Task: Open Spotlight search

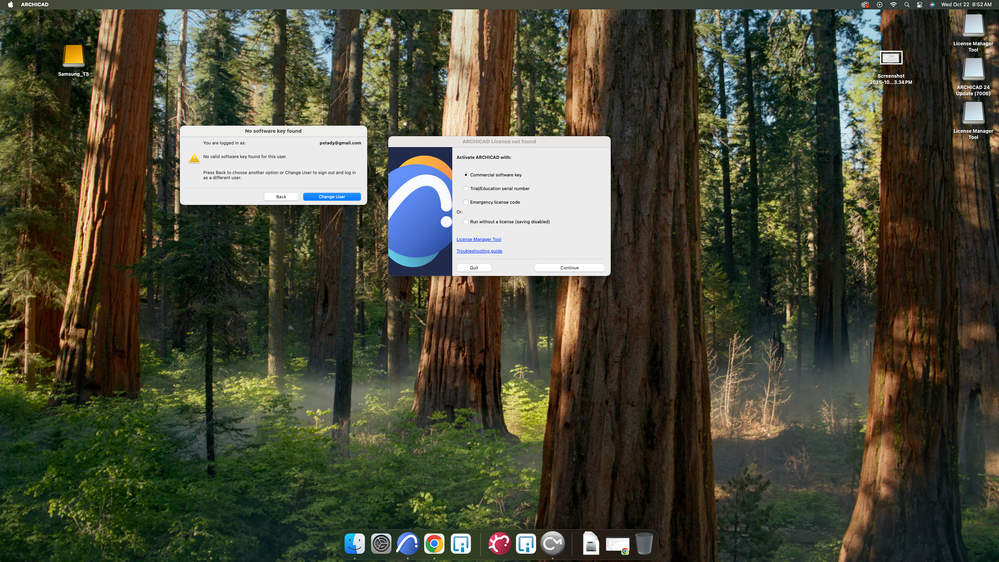Action: [907, 4]
